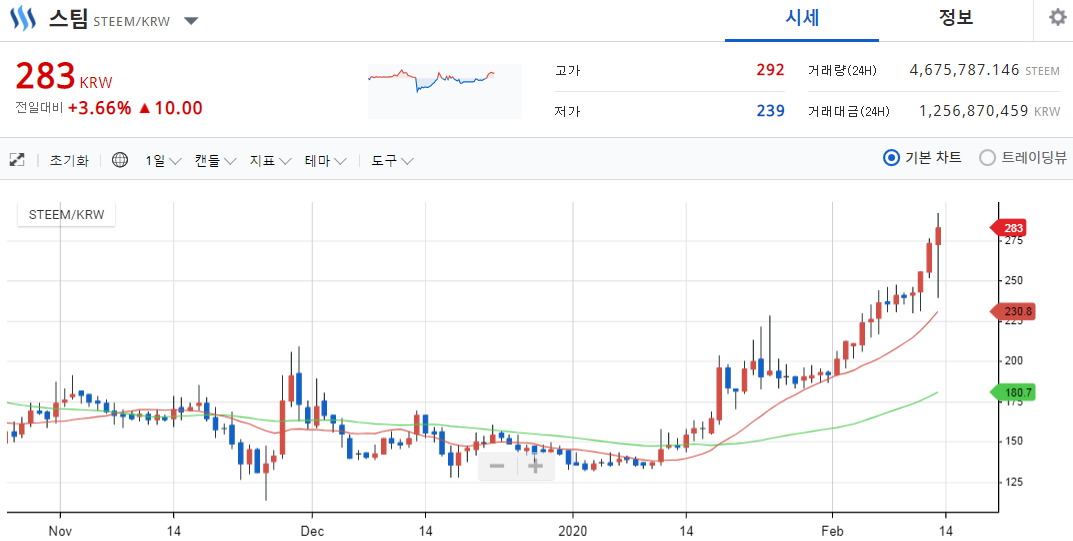Open the settings gear icon
Screen dimensions: 1073x541
click(x=1057, y=18)
